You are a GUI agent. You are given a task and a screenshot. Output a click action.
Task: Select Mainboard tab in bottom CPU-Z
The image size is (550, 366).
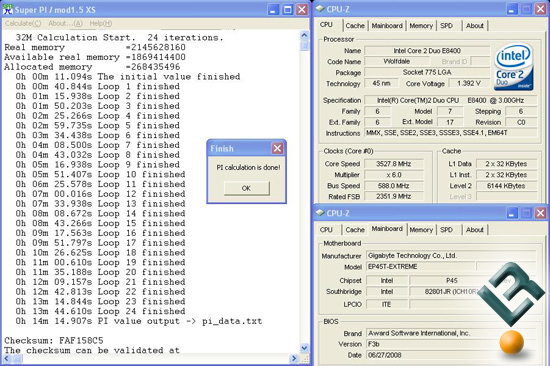(x=387, y=229)
